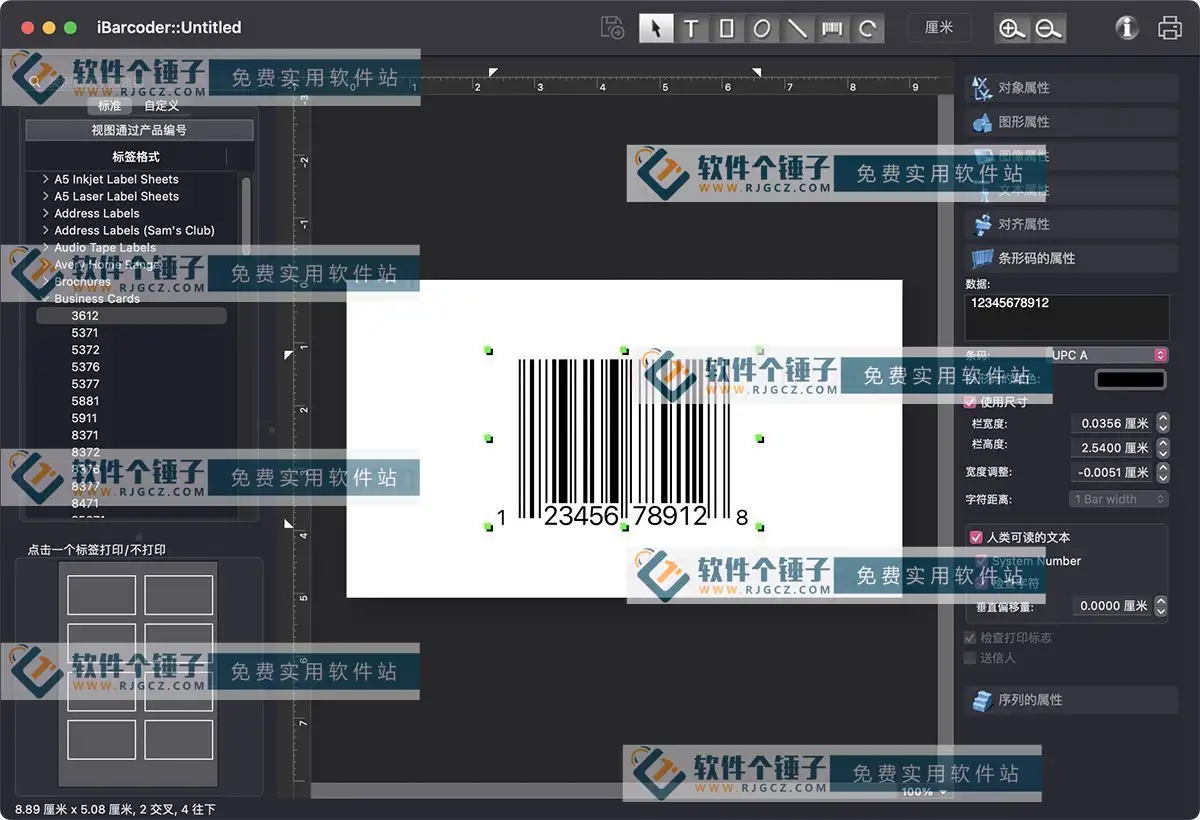The height and width of the screenshot is (820, 1200).
Task: Select the Barcode tool
Action: point(833,28)
